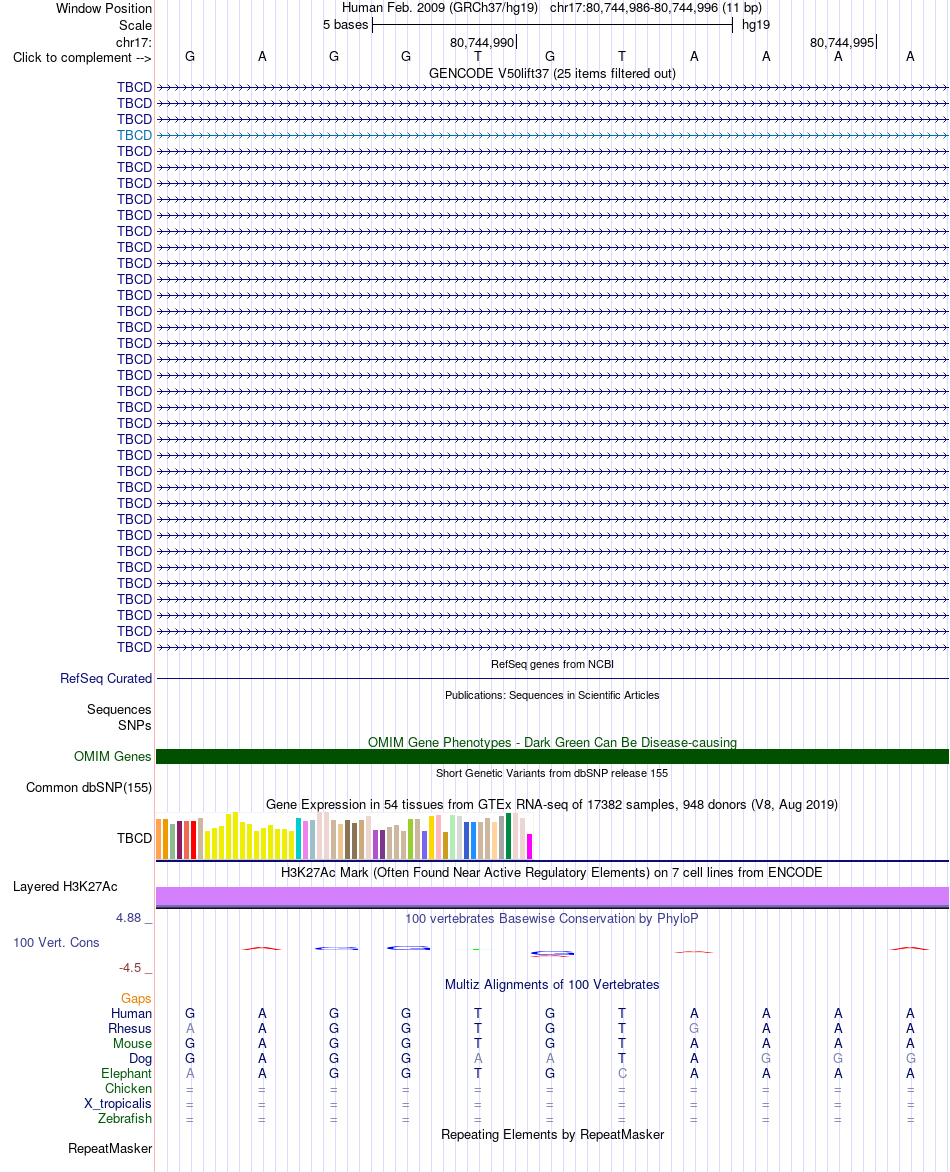Click the chr17: ruler label

(134, 43)
